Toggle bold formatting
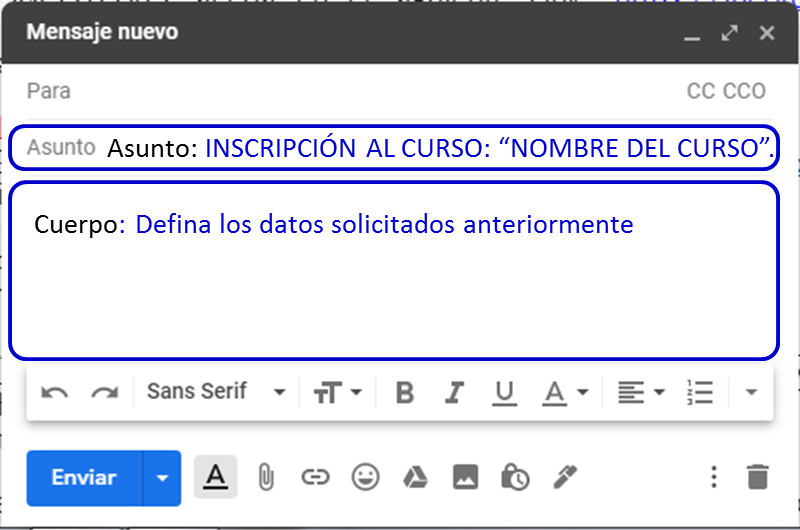Screen dimensions: 800x530 pyautogui.click(x=405, y=392)
